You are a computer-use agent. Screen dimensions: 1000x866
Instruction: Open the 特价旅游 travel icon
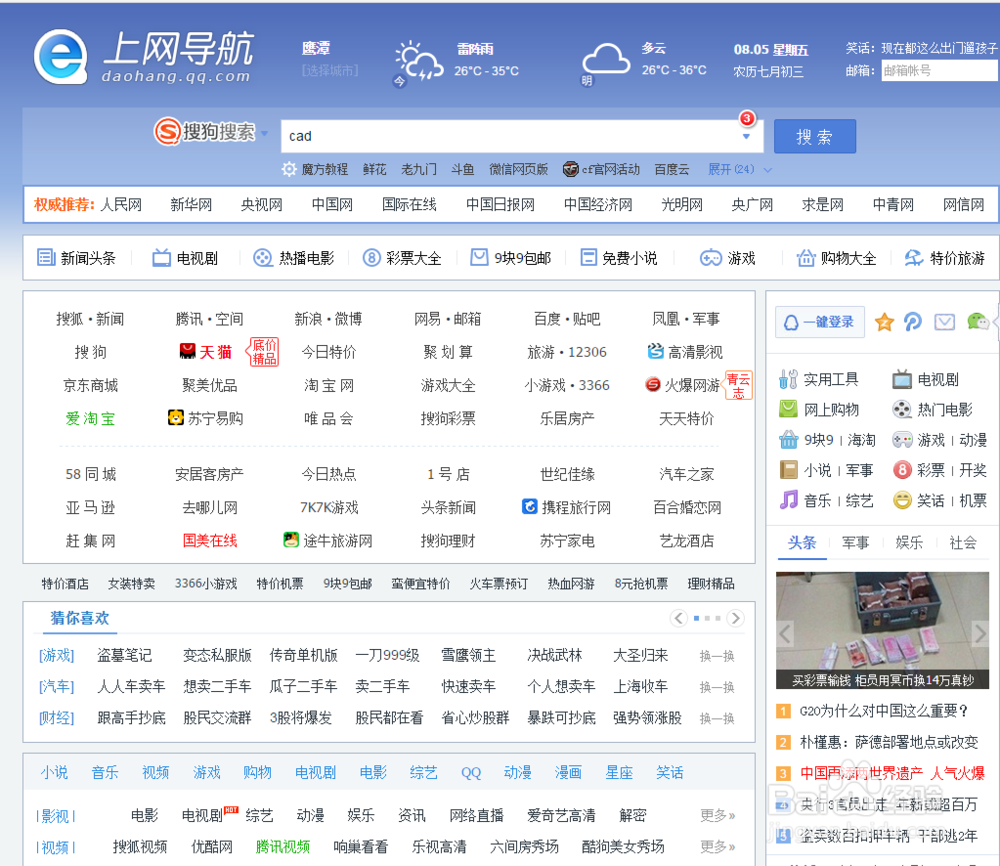coord(914,258)
